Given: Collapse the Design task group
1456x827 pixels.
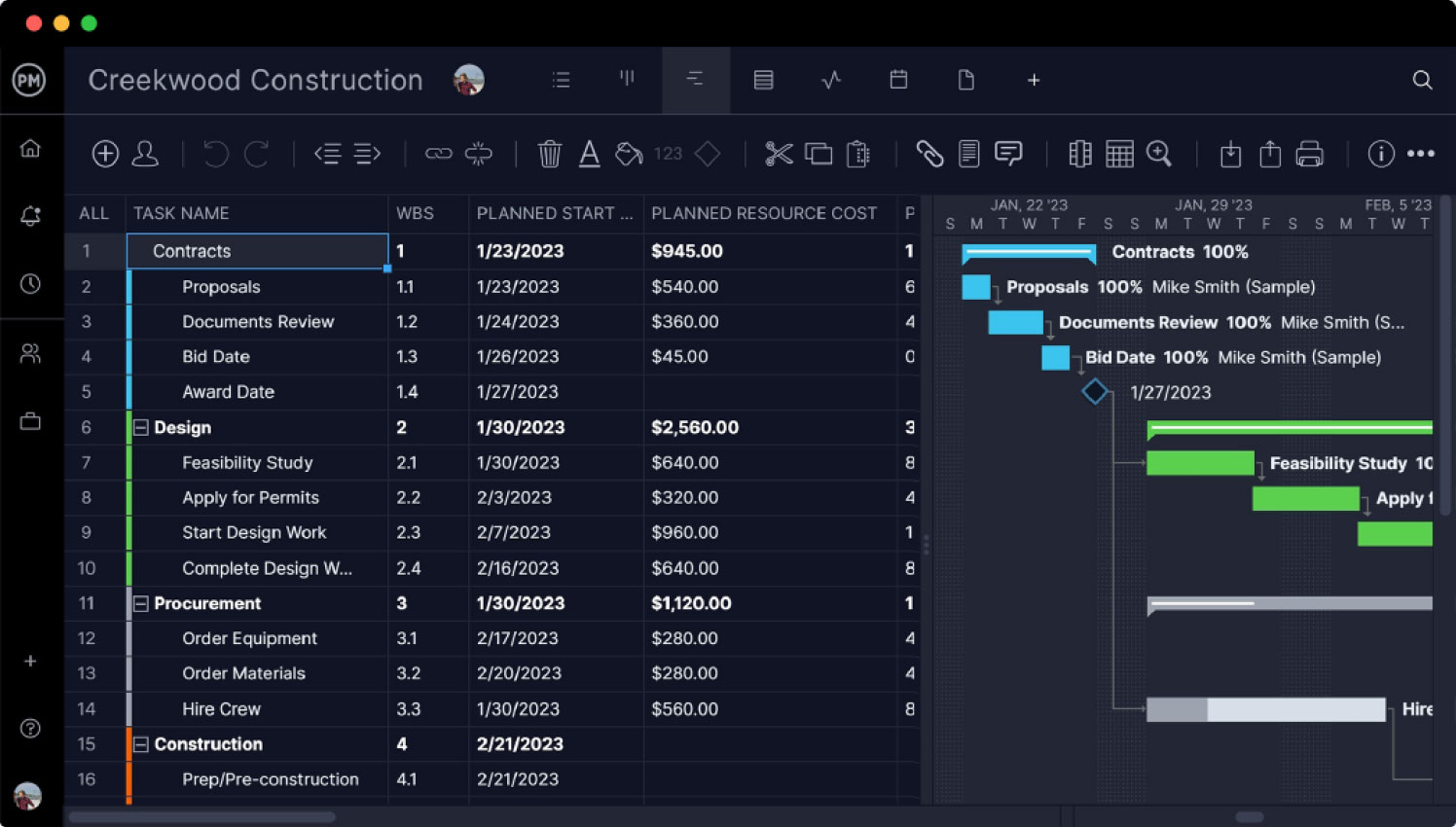Looking at the screenshot, I should (141, 427).
